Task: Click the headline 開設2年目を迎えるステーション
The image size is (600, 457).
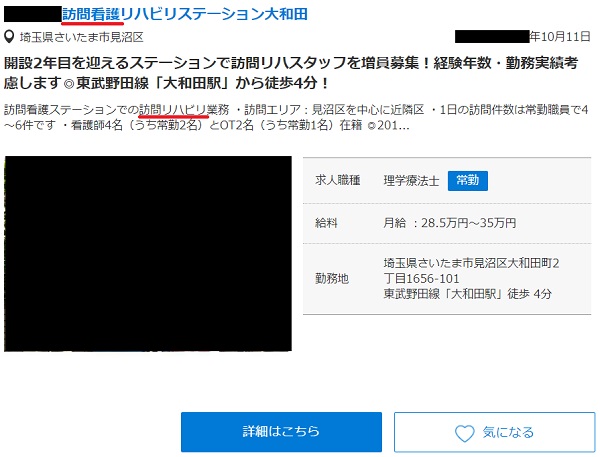Action: click(291, 73)
